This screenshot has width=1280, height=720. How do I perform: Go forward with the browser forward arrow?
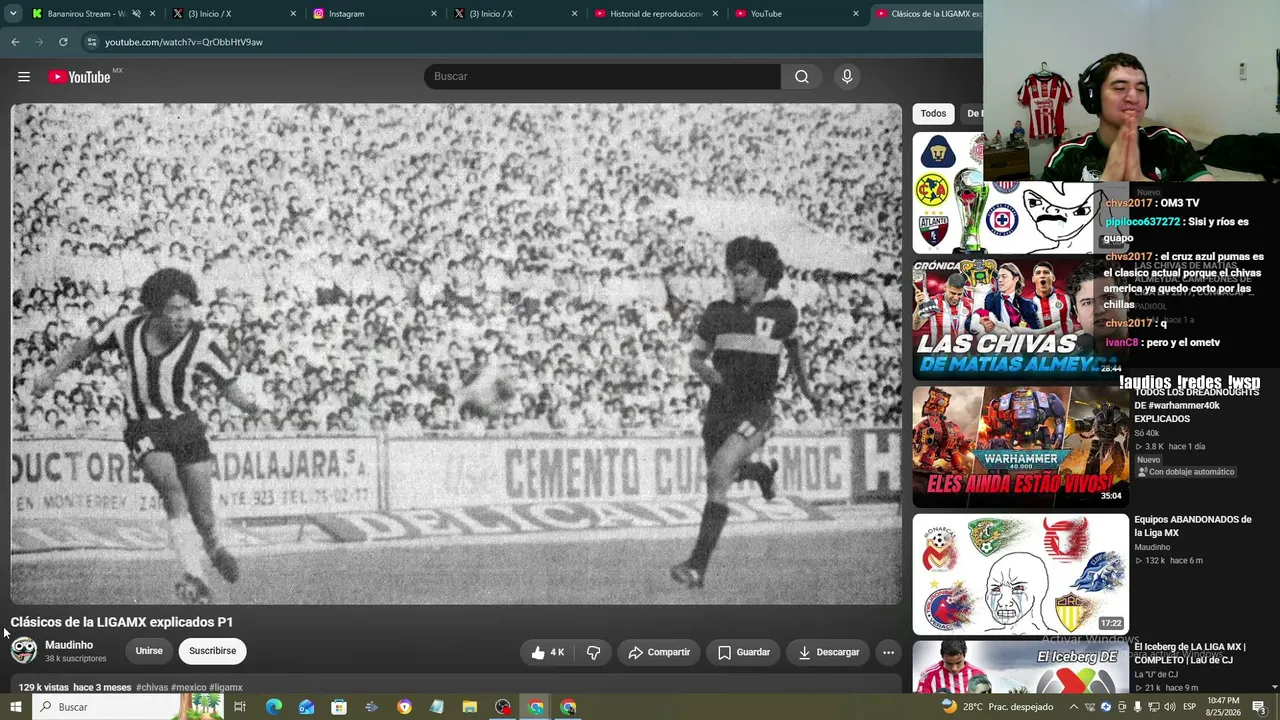point(39,42)
